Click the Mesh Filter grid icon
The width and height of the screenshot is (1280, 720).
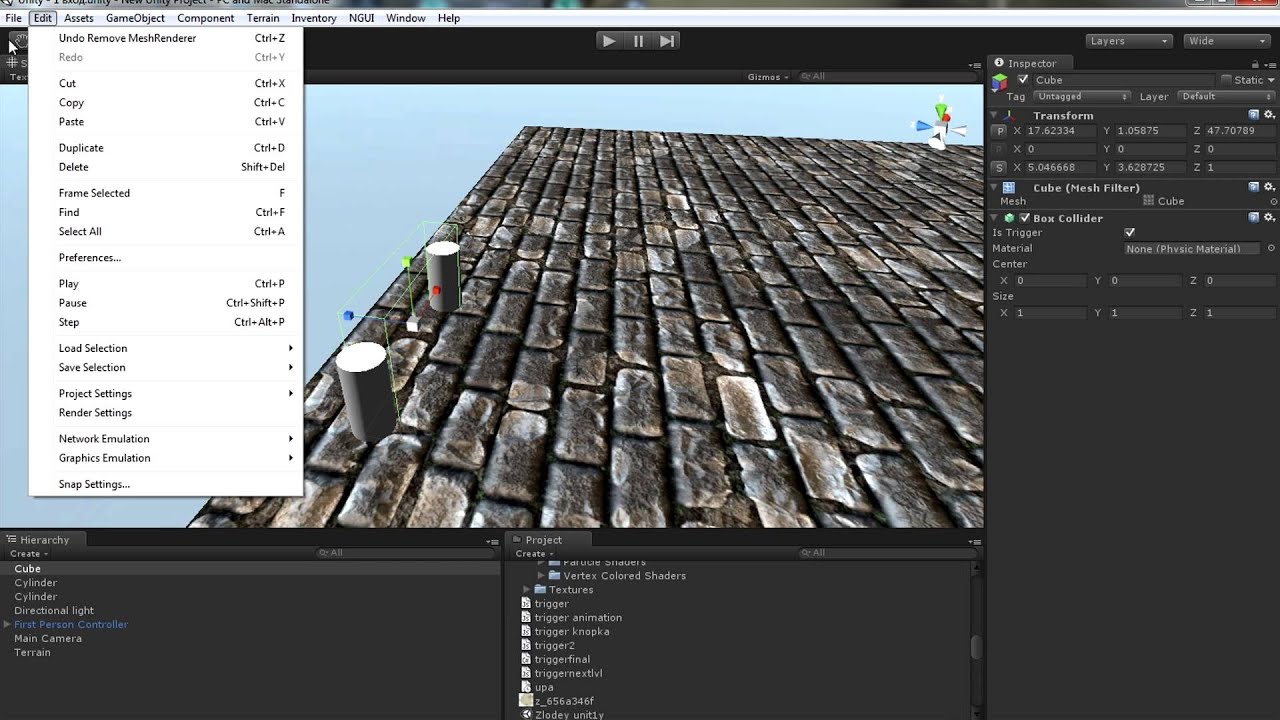click(x=1009, y=187)
